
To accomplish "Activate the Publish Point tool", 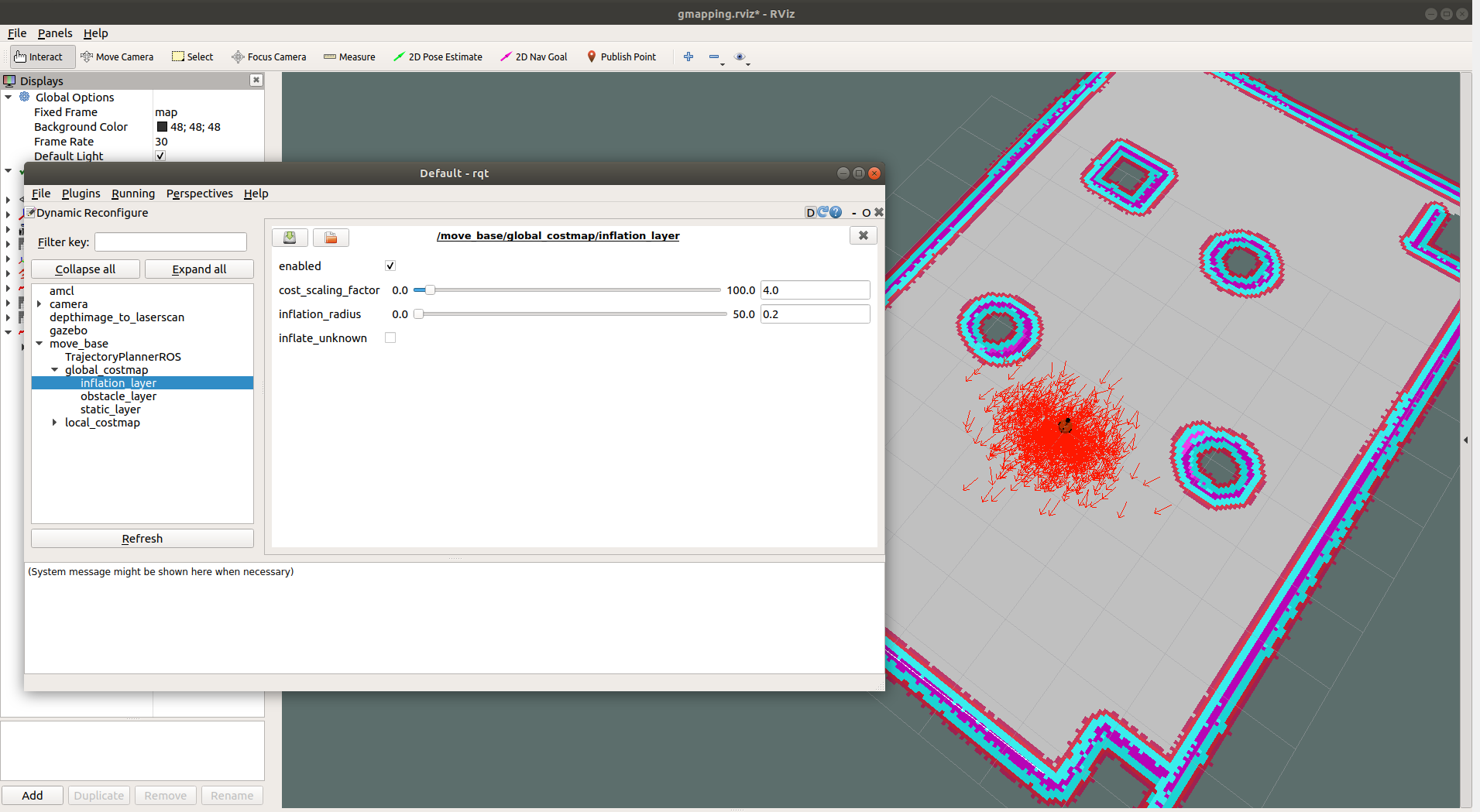I will [x=621, y=57].
